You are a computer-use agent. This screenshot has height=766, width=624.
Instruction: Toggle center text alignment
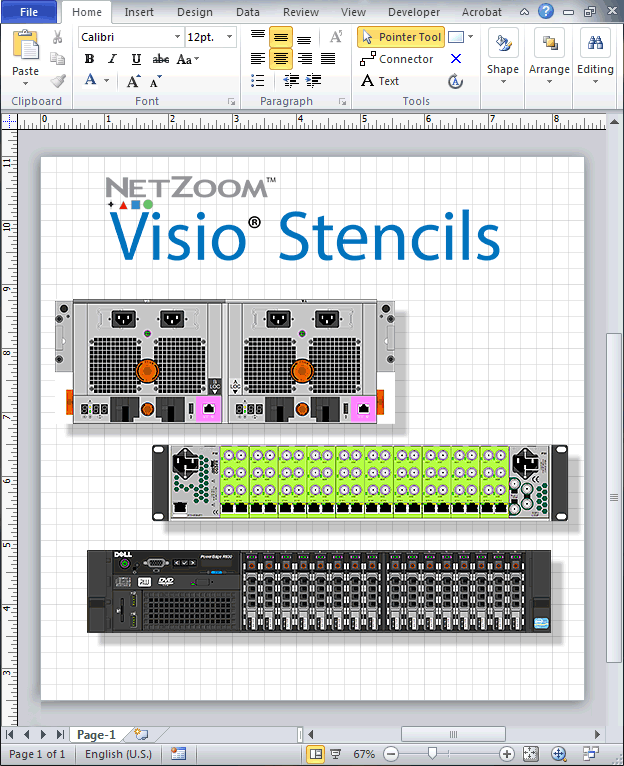[x=280, y=59]
